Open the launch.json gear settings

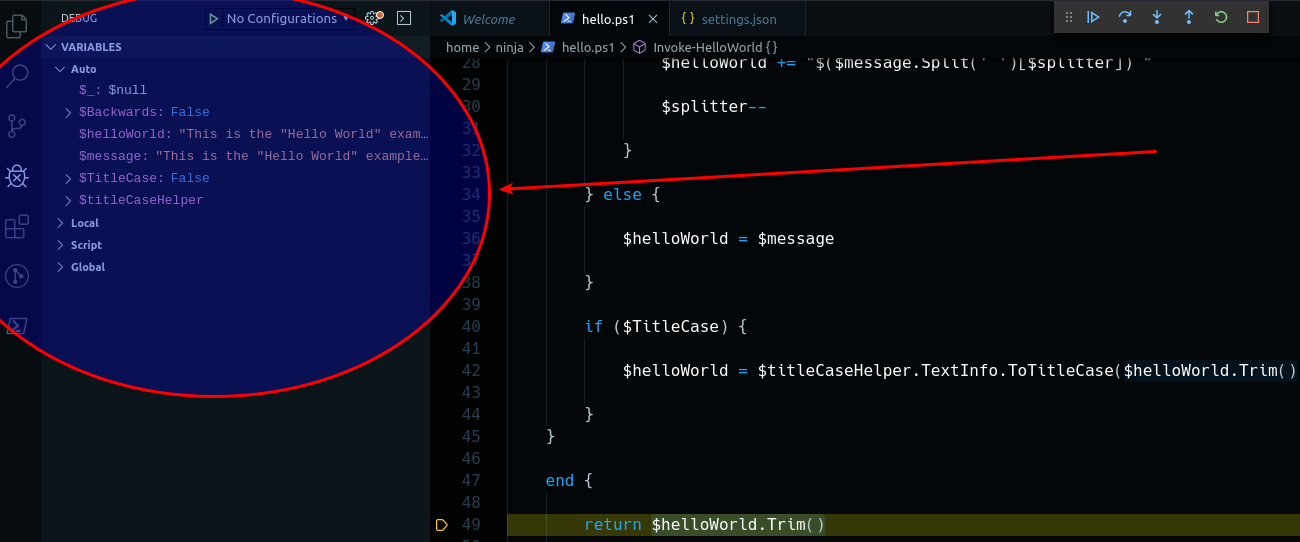tap(372, 18)
